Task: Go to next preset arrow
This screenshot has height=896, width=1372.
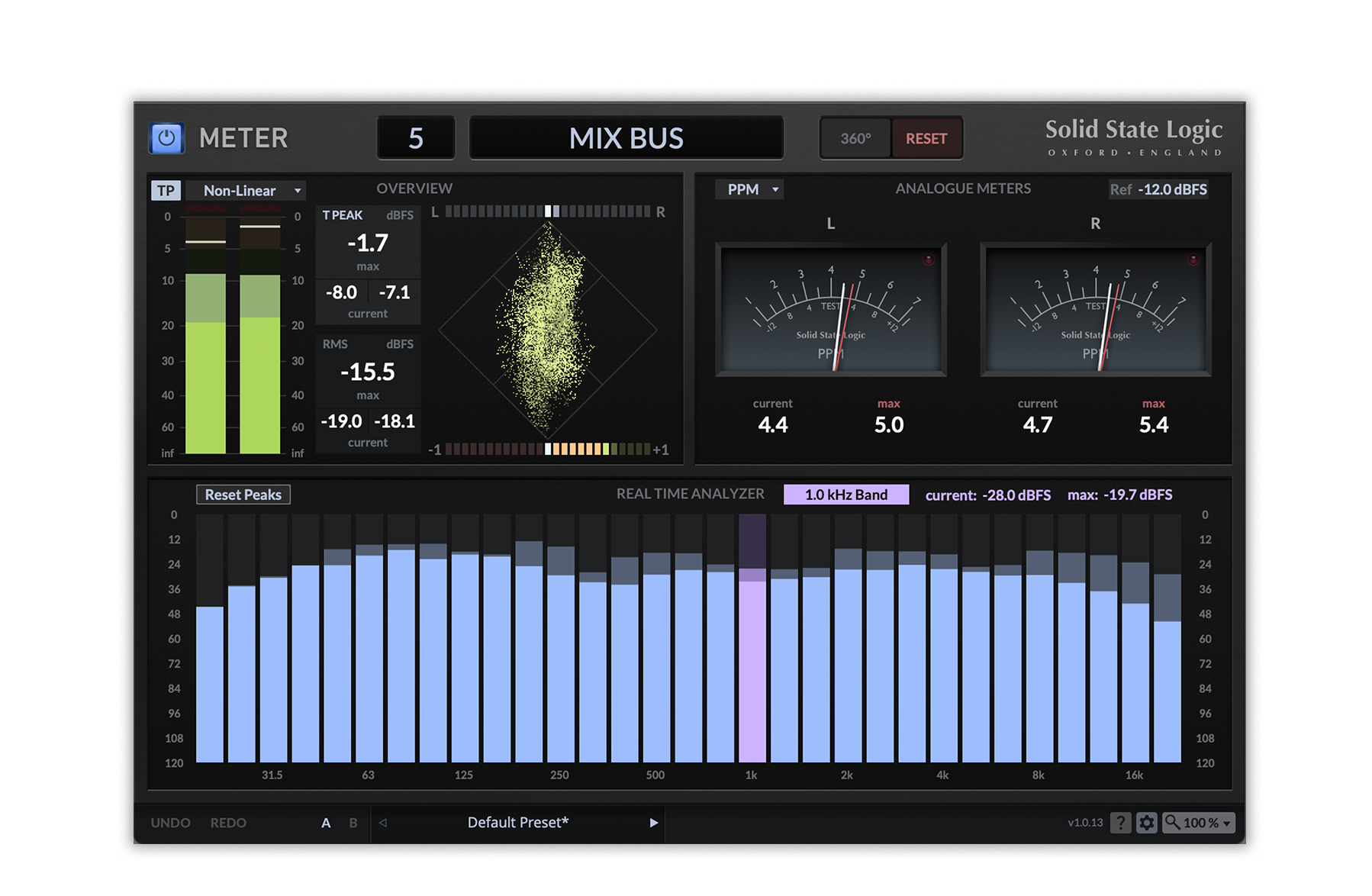Action: click(653, 823)
